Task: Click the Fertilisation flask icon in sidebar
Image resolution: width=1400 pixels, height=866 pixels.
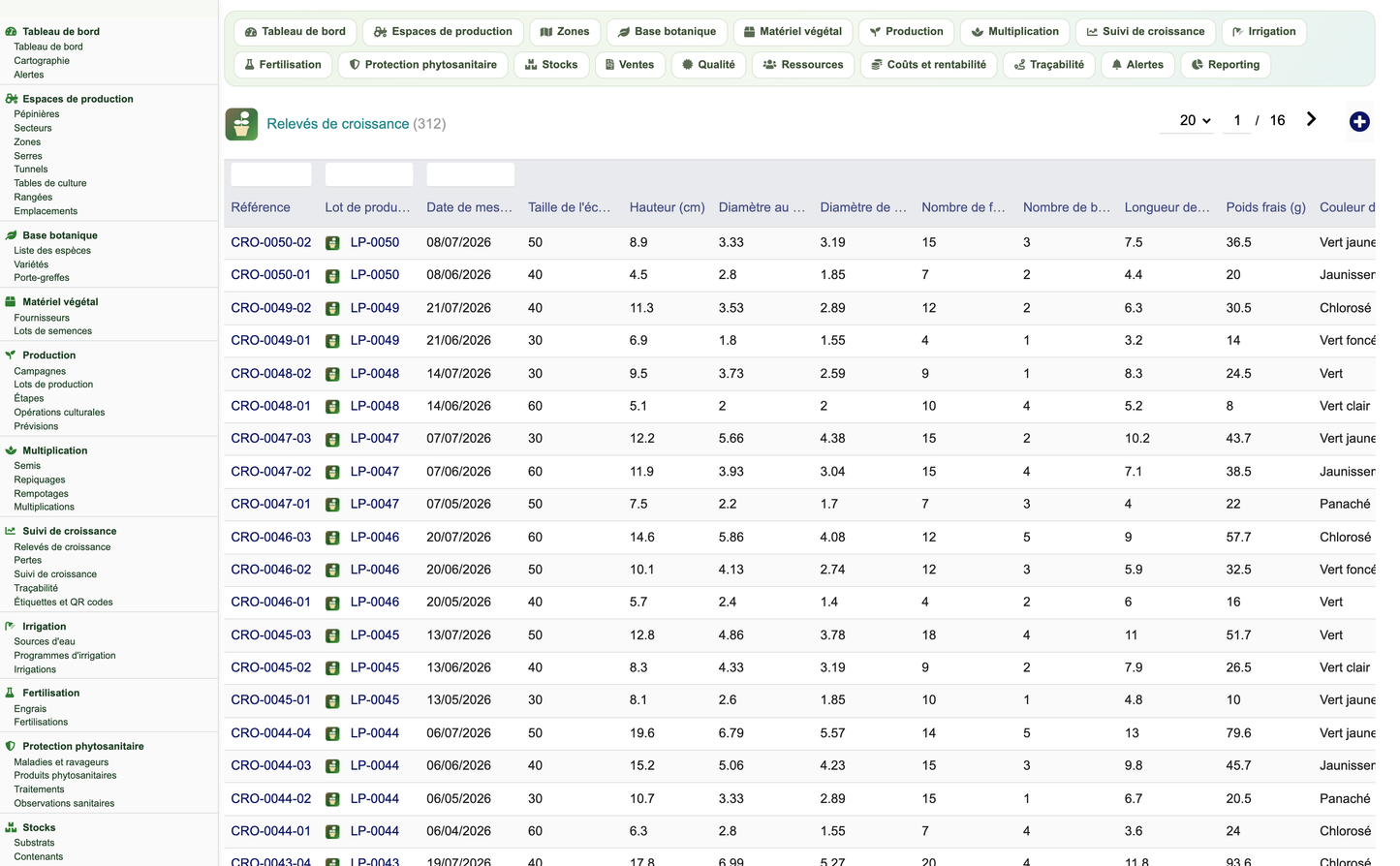Action: click(x=10, y=693)
